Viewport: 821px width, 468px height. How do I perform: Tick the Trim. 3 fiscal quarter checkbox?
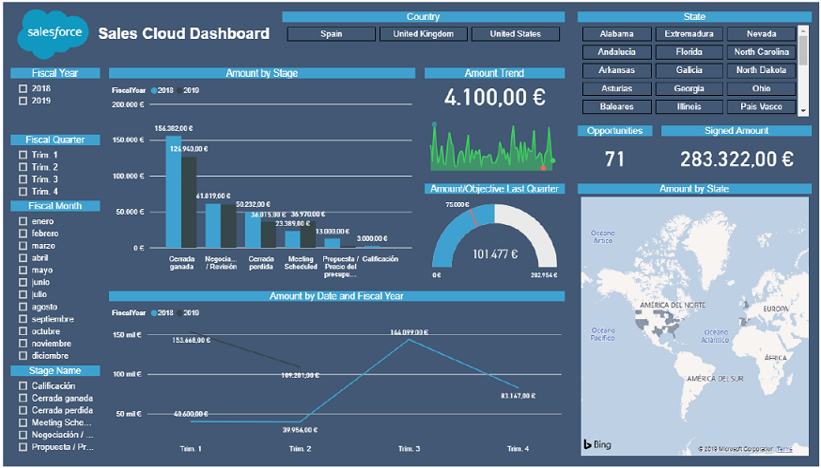pos(23,179)
